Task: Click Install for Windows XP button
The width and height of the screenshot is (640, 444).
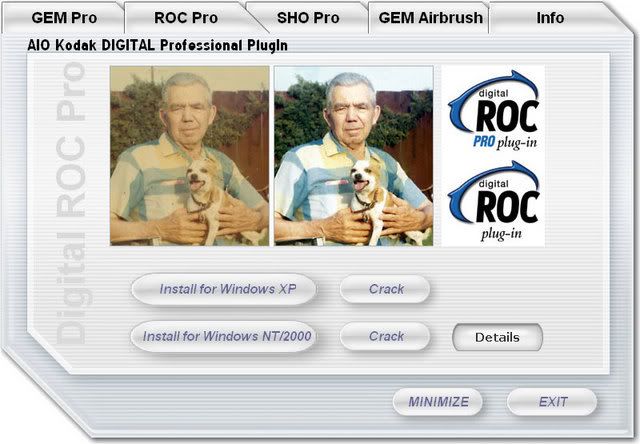Action: [x=224, y=289]
